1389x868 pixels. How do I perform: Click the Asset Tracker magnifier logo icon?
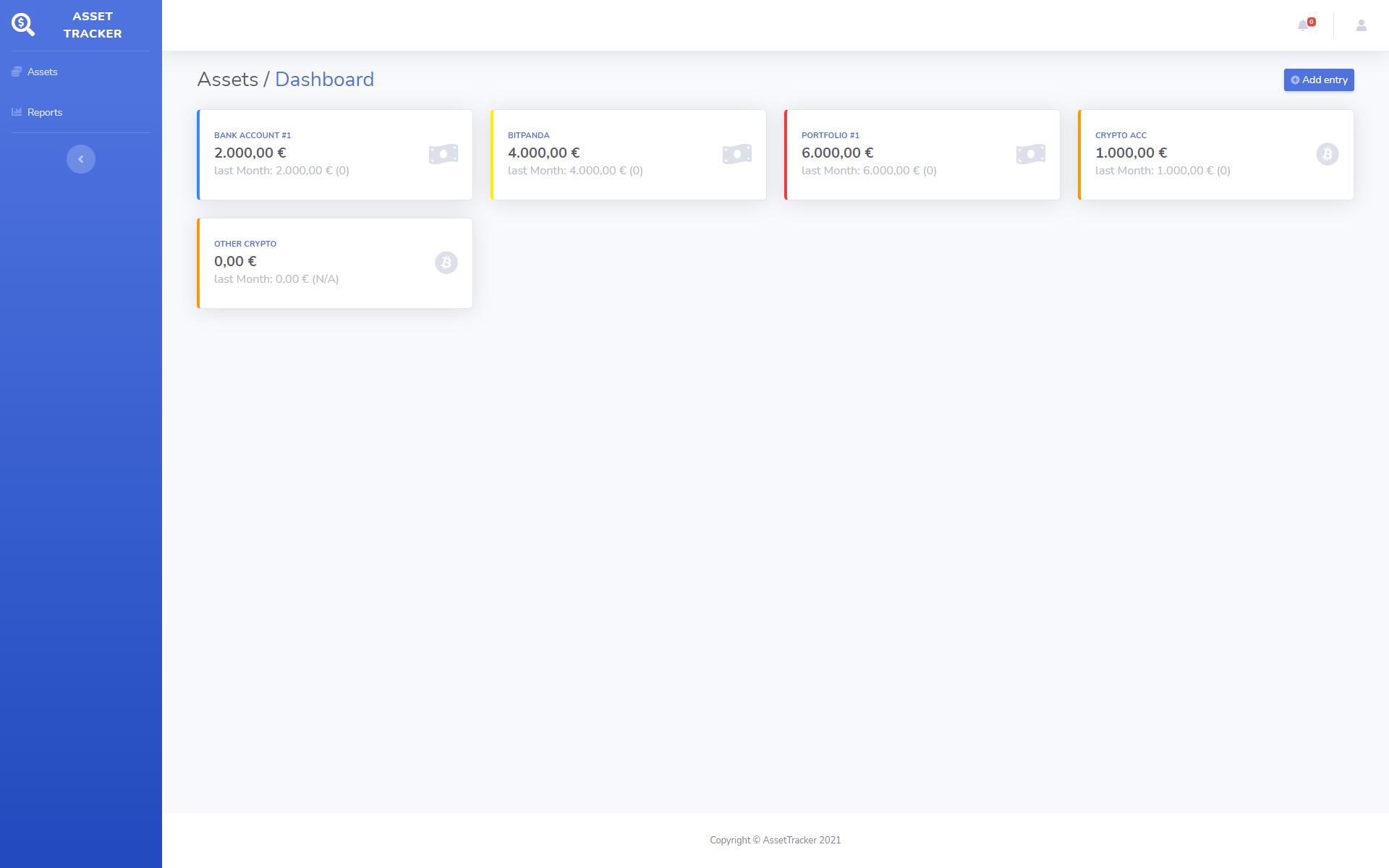[x=23, y=25]
